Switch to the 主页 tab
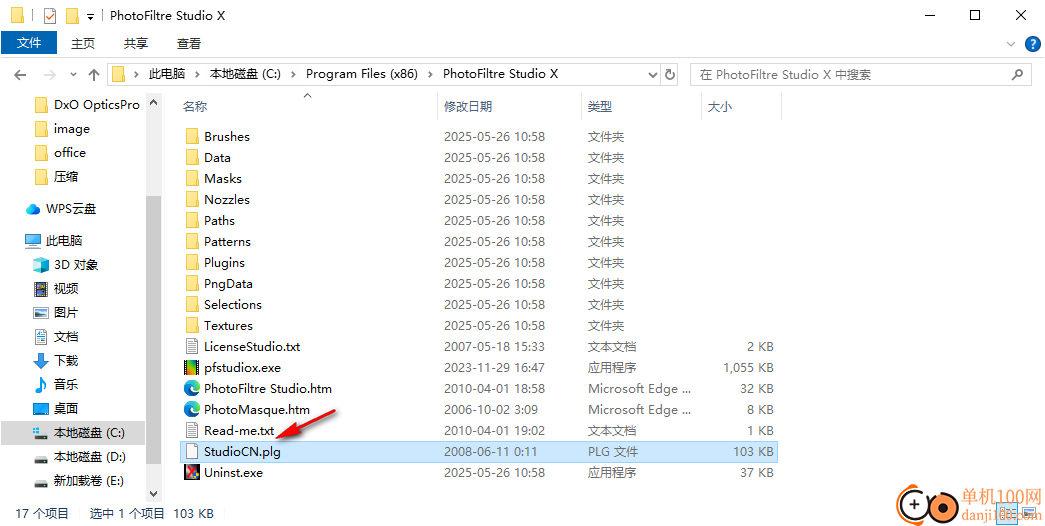This screenshot has width=1045, height=526. [83, 43]
